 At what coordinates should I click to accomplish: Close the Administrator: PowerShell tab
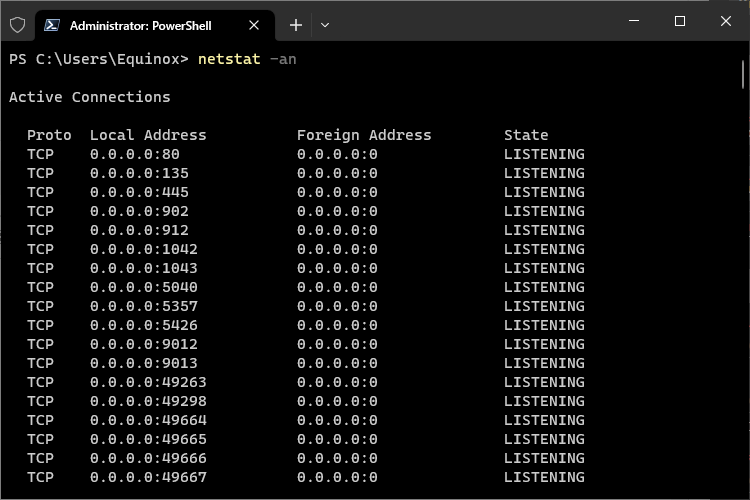(x=254, y=25)
